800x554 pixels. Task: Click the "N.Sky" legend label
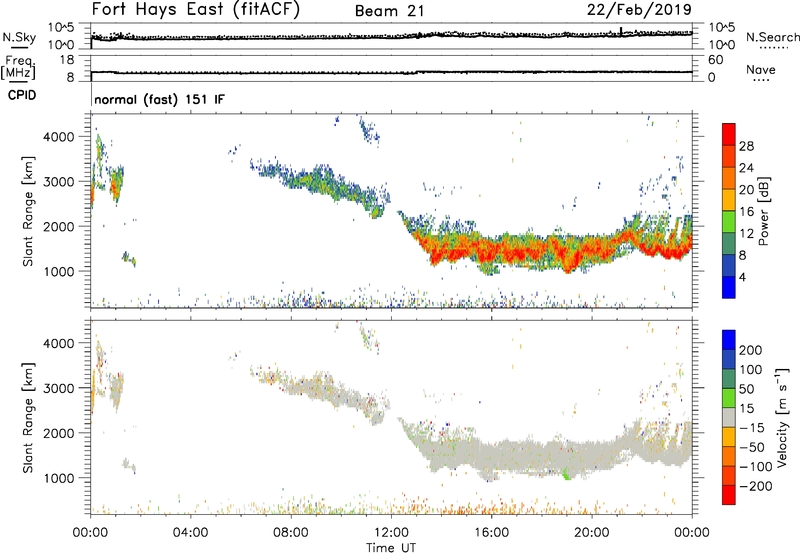tap(19, 37)
